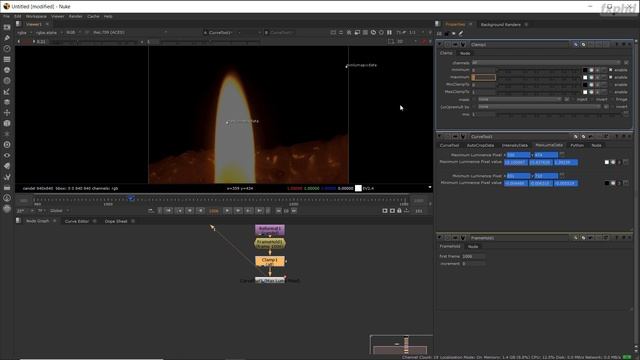Toggle the channels checkbox at row end

626,63
